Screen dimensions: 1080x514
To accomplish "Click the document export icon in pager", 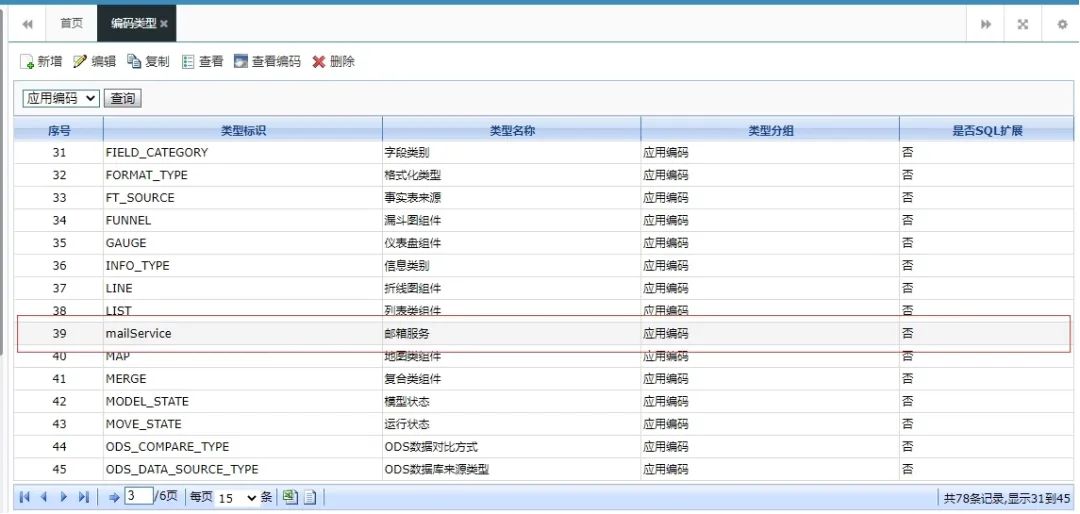I will [x=311, y=497].
